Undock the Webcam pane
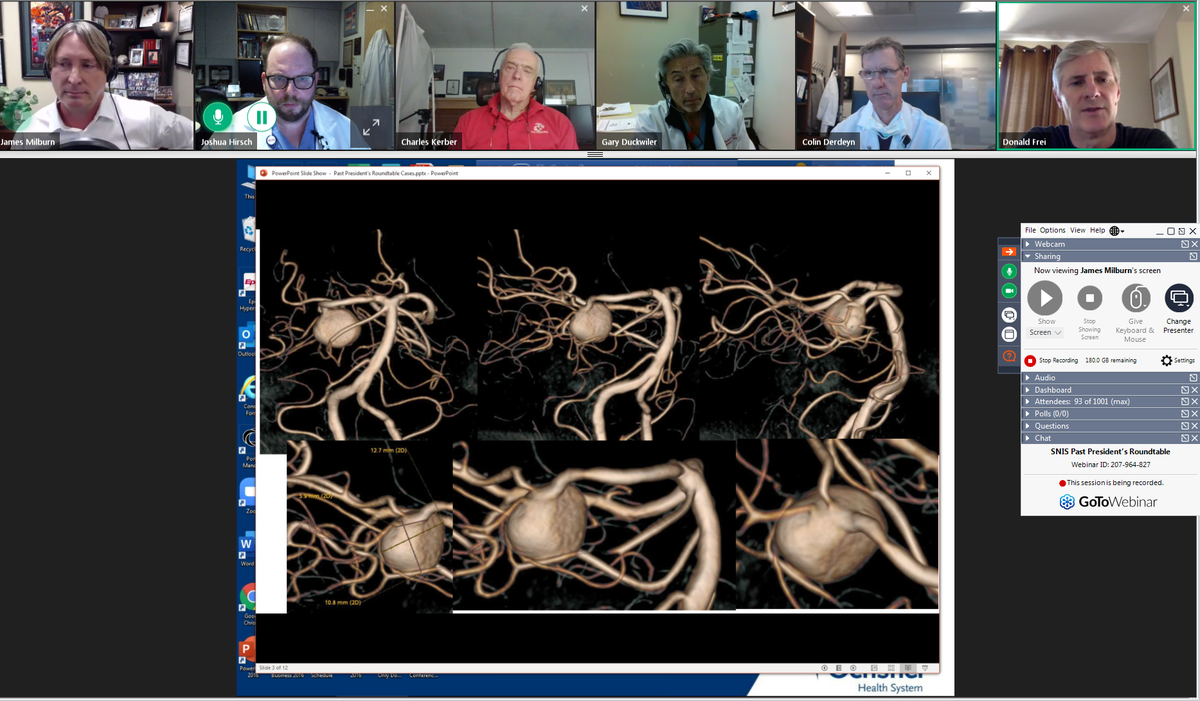This screenshot has width=1200, height=701. (x=1185, y=244)
